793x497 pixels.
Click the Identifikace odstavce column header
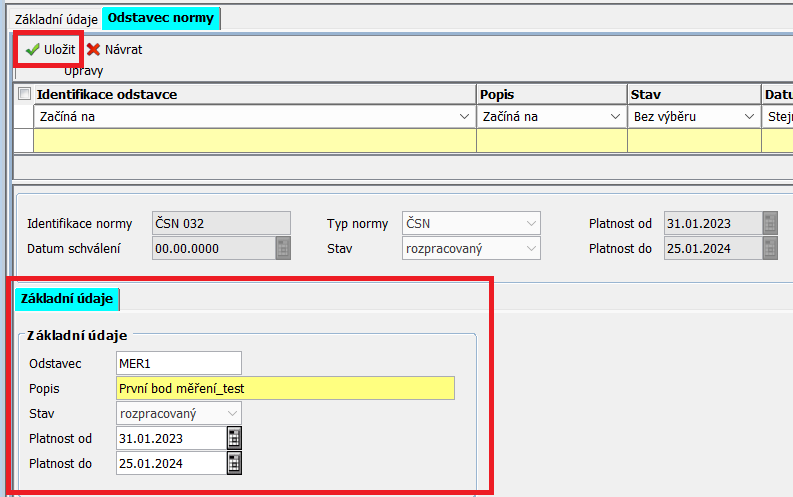coord(254,94)
